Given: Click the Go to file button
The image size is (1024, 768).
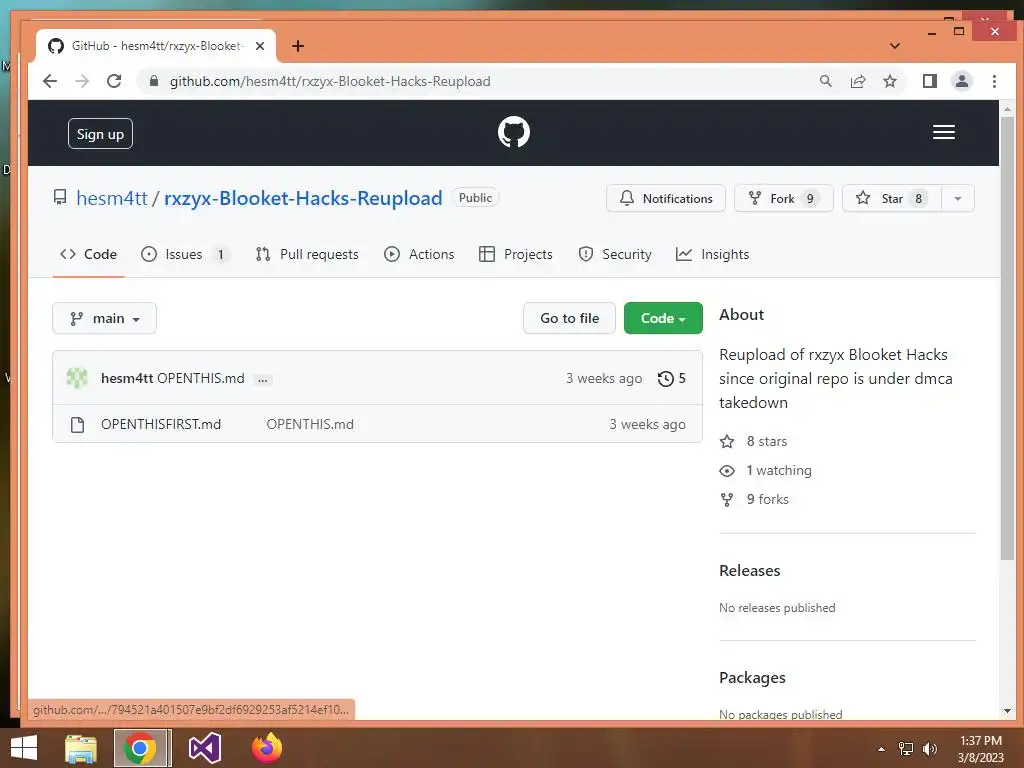Looking at the screenshot, I should tap(569, 318).
